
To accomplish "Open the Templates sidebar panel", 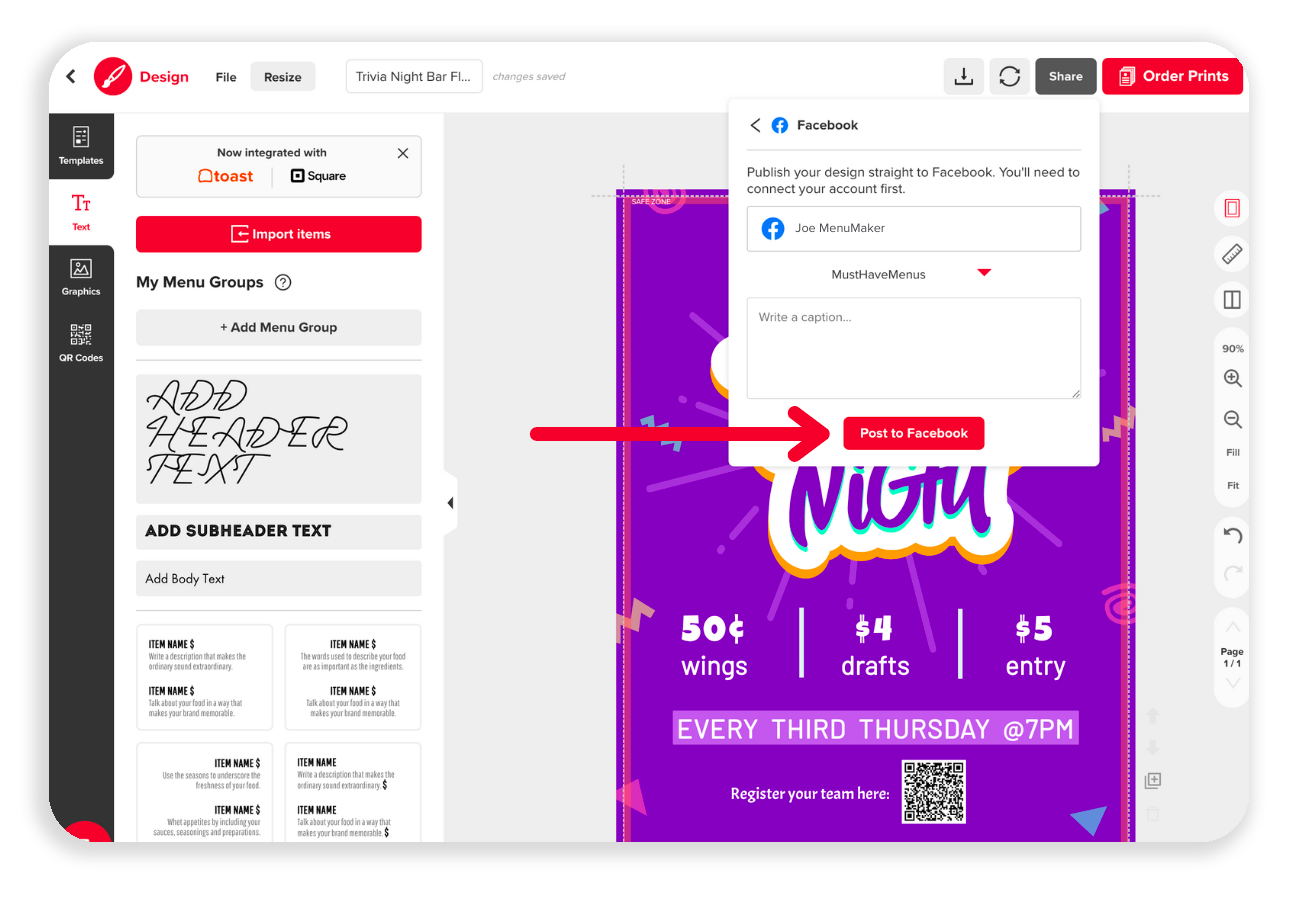I will click(81, 146).
